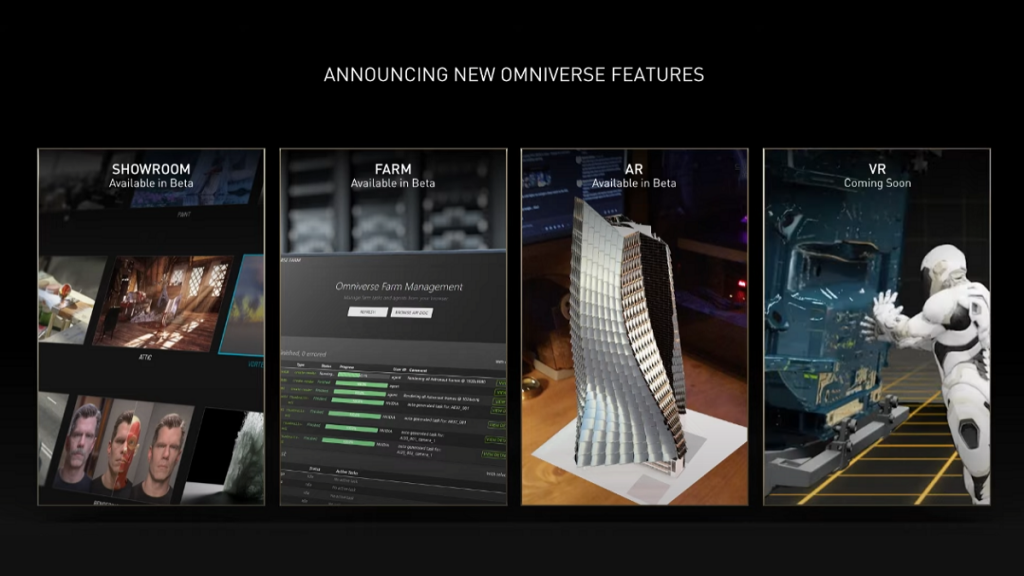Click "Available in Beta" under AR
Viewport: 1024px width, 576px height.
coord(634,184)
